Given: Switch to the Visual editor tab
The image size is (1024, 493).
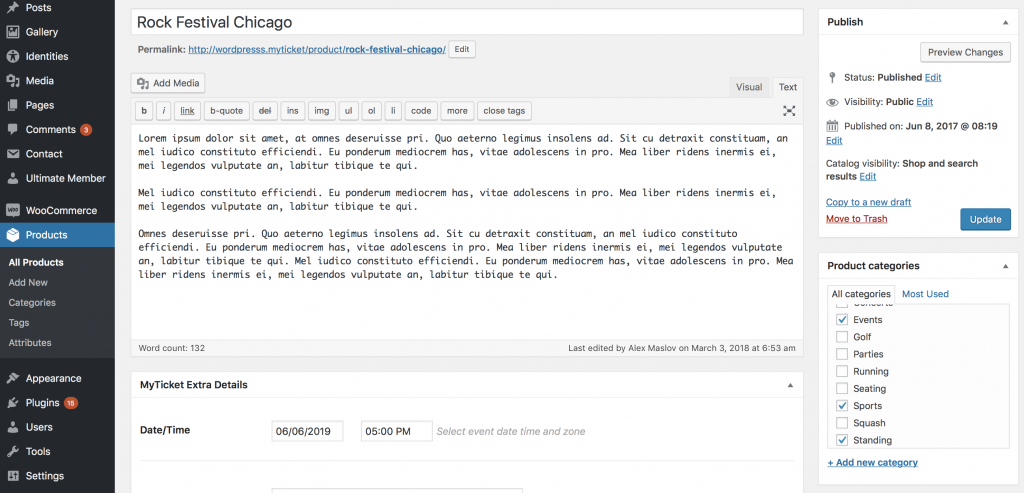Looking at the screenshot, I should click(749, 87).
